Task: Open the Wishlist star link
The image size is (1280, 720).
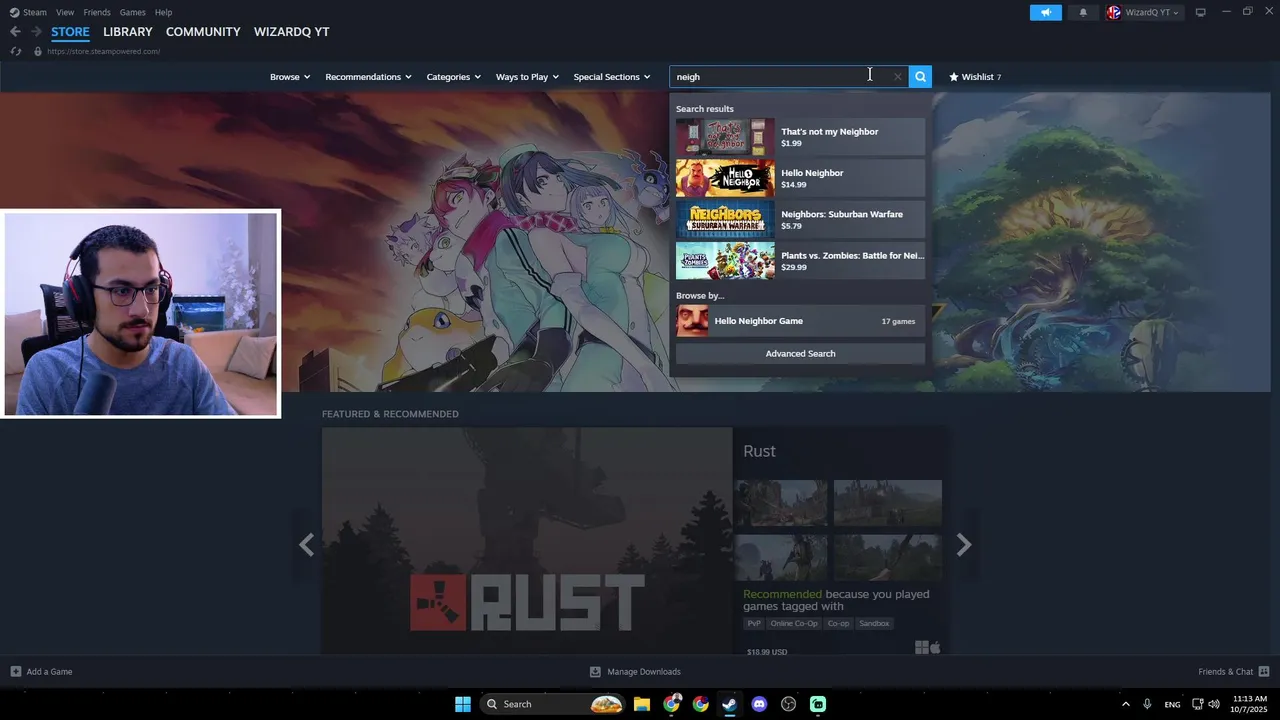Action: (x=975, y=77)
